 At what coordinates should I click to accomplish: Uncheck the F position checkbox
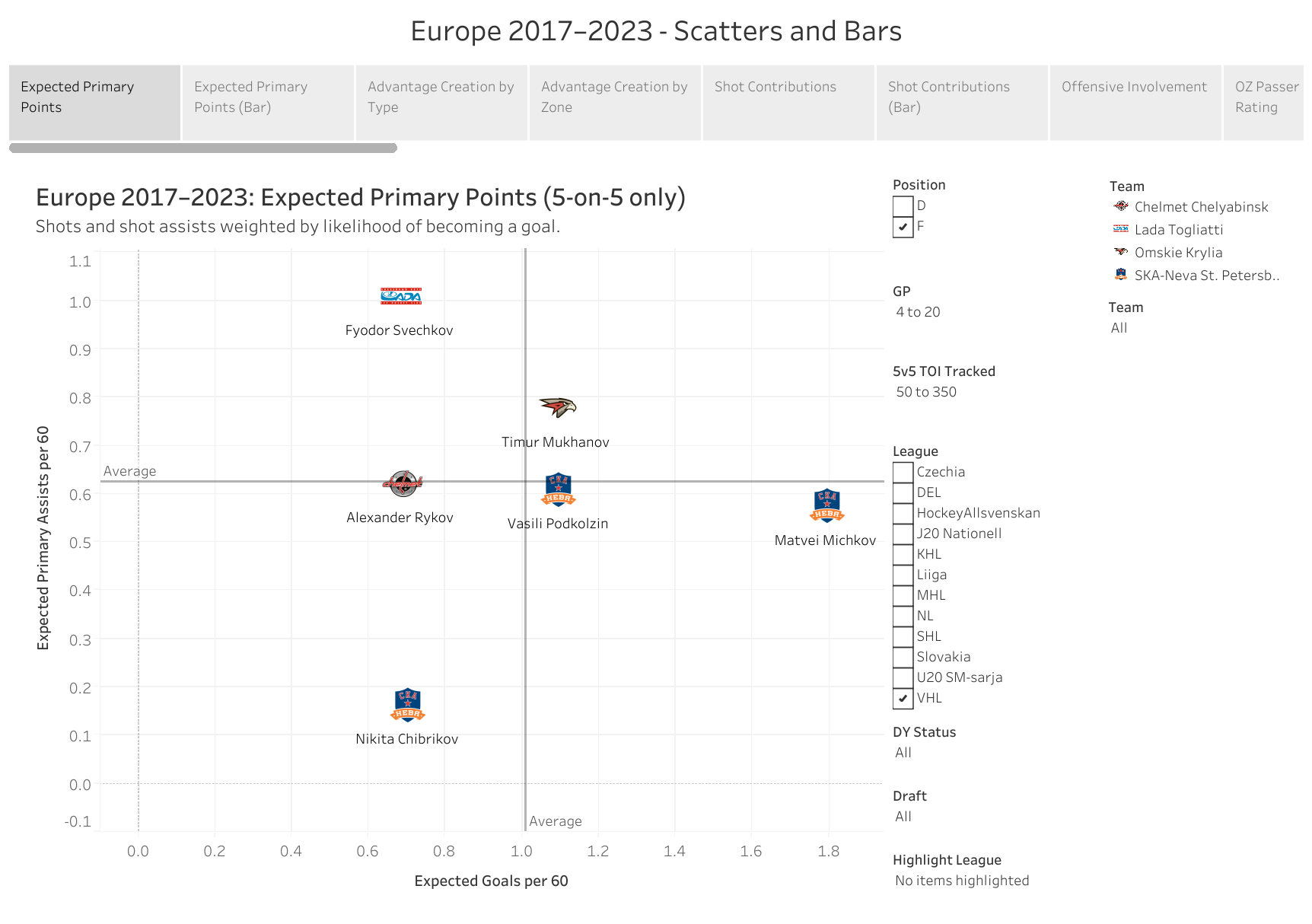coord(903,227)
